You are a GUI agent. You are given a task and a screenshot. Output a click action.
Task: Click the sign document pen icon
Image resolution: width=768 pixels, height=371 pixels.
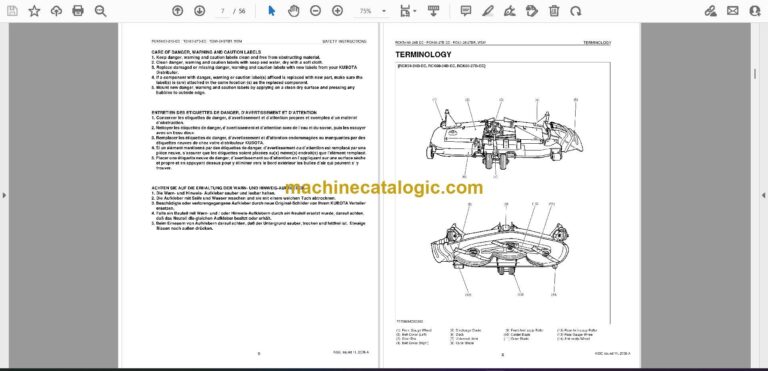pyautogui.click(x=510, y=11)
